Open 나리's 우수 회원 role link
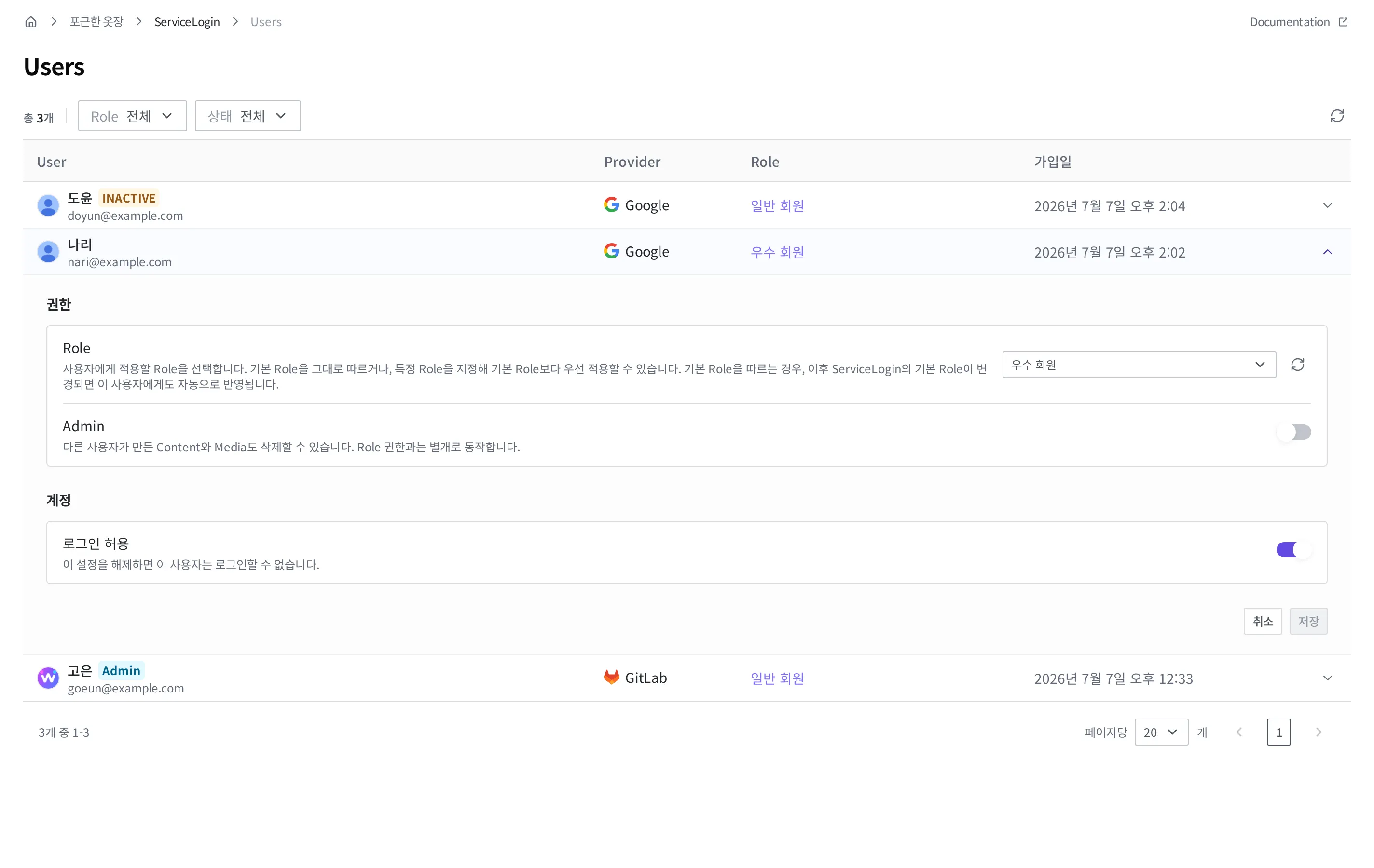This screenshot has height=868, width=1374. tap(777, 252)
